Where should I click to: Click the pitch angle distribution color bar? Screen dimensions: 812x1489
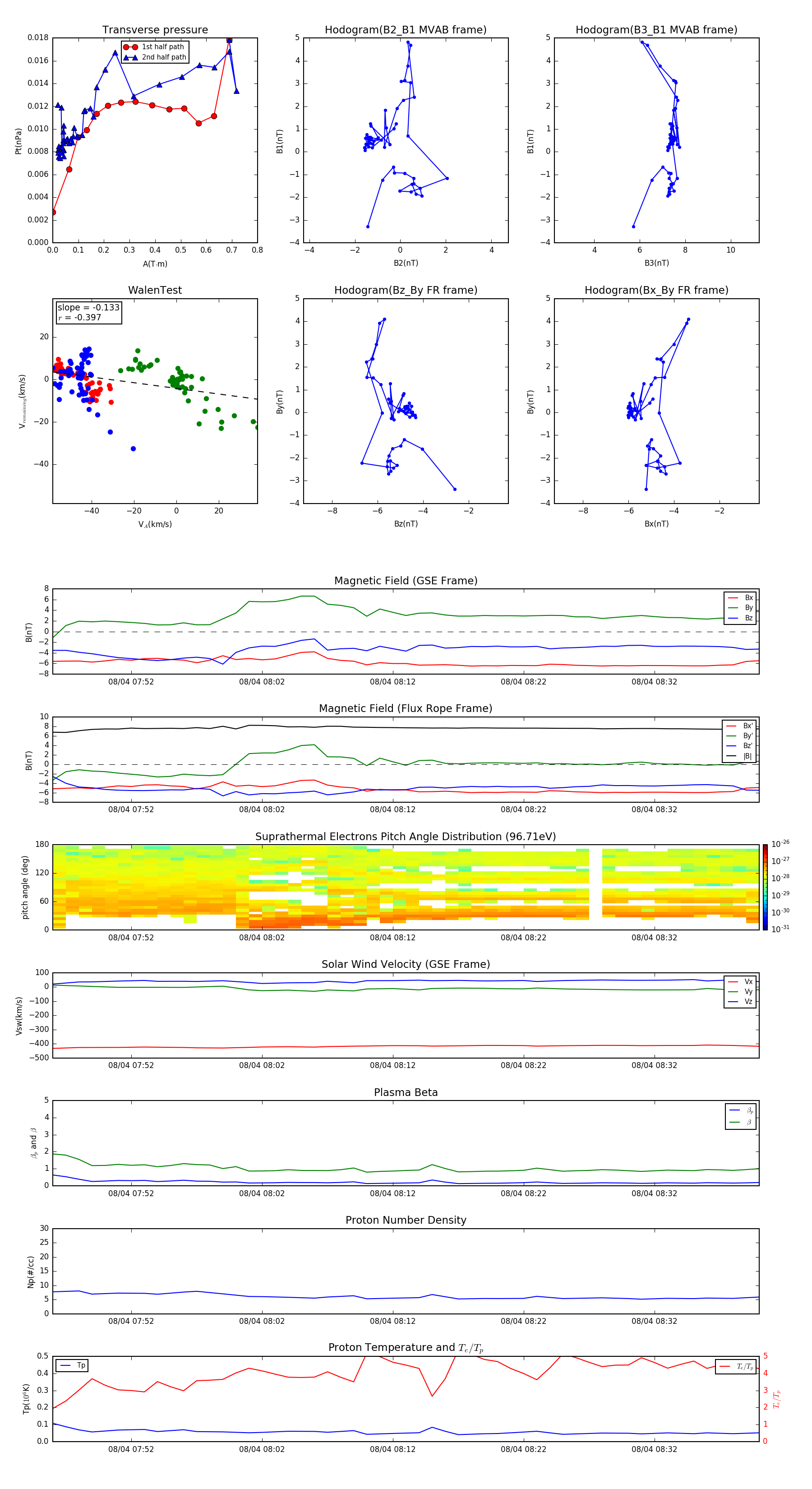click(x=765, y=887)
